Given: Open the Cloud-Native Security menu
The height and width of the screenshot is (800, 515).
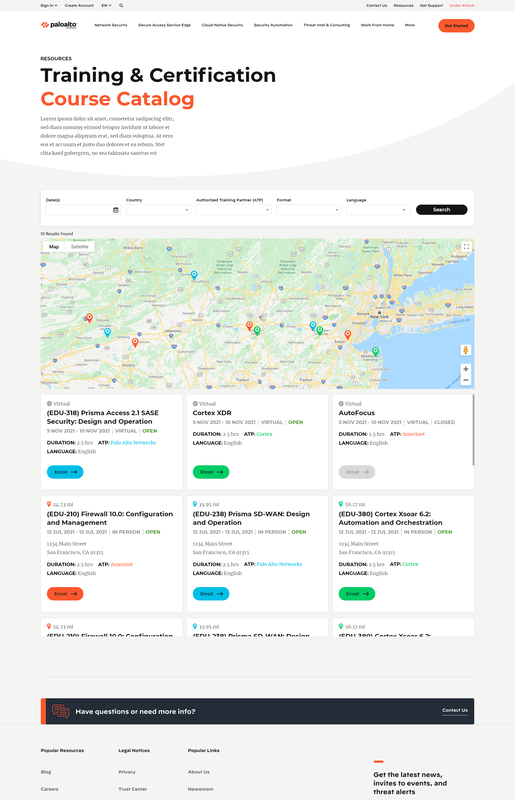Looking at the screenshot, I should 222,25.
